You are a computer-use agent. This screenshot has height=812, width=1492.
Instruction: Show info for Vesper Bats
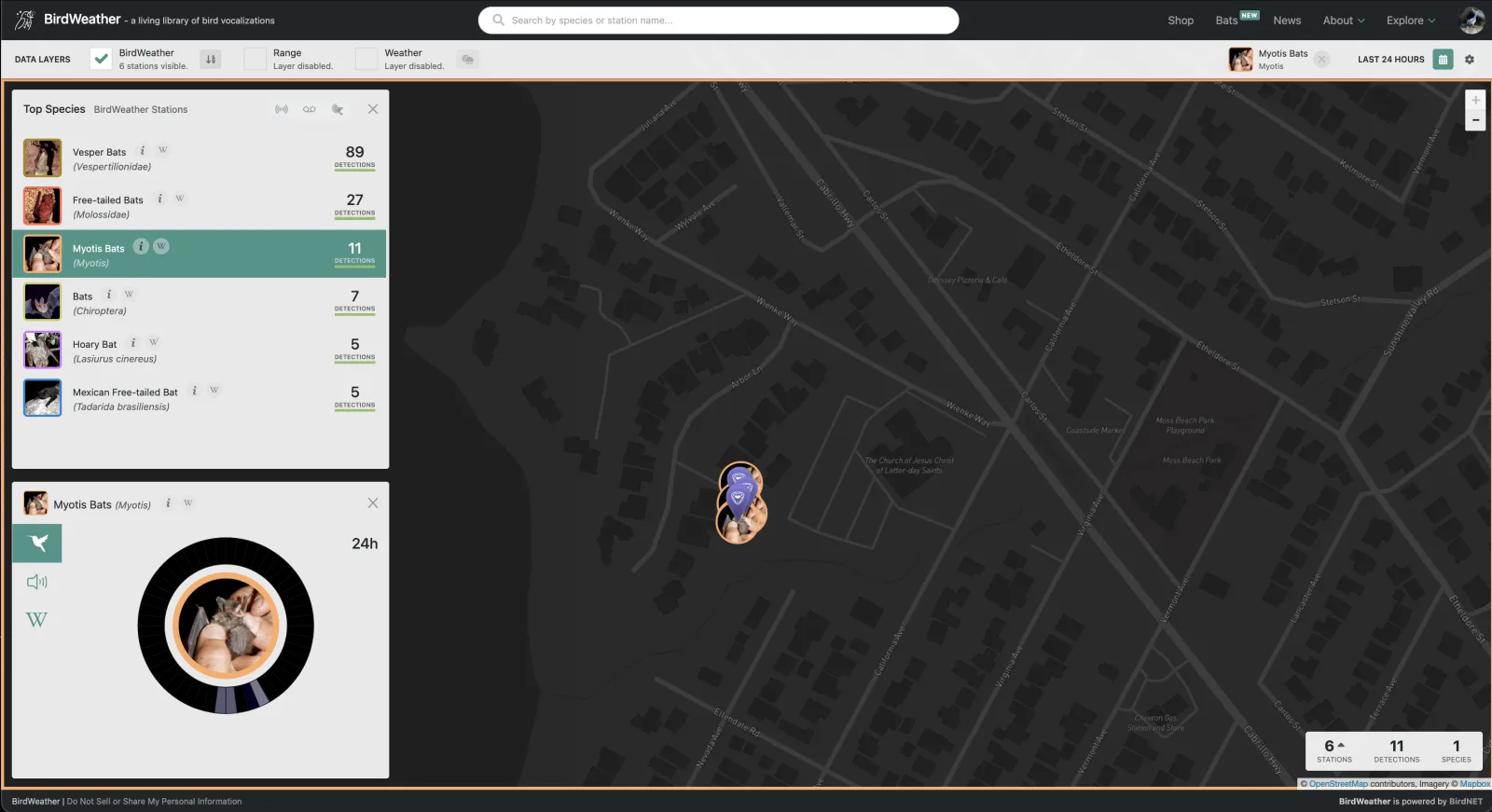[143, 150]
